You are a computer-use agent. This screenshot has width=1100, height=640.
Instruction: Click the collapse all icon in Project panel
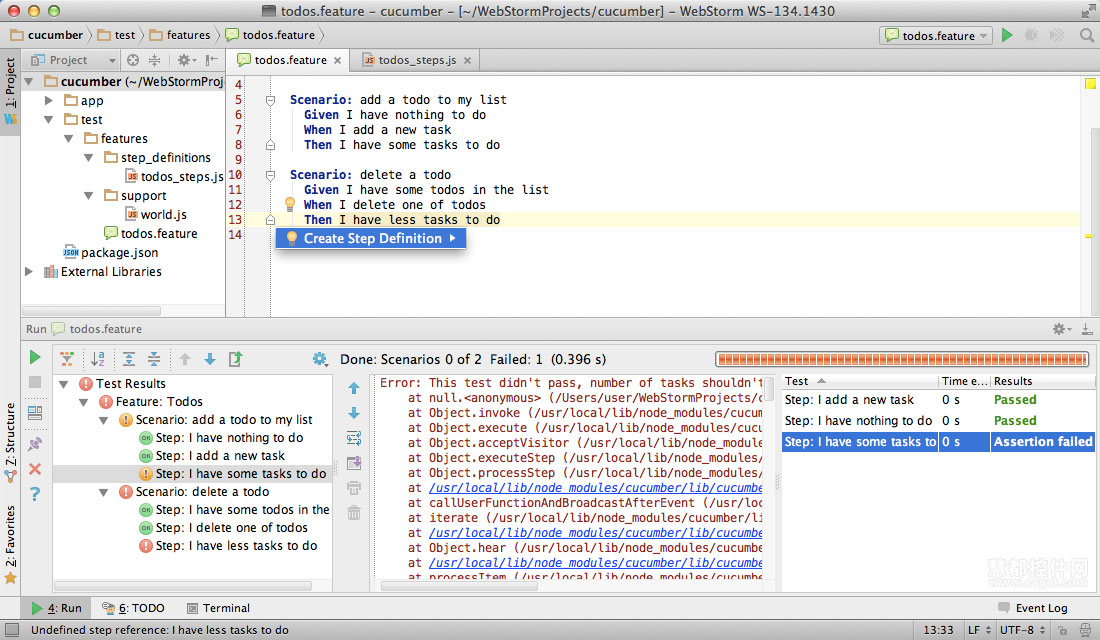[x=154, y=60]
